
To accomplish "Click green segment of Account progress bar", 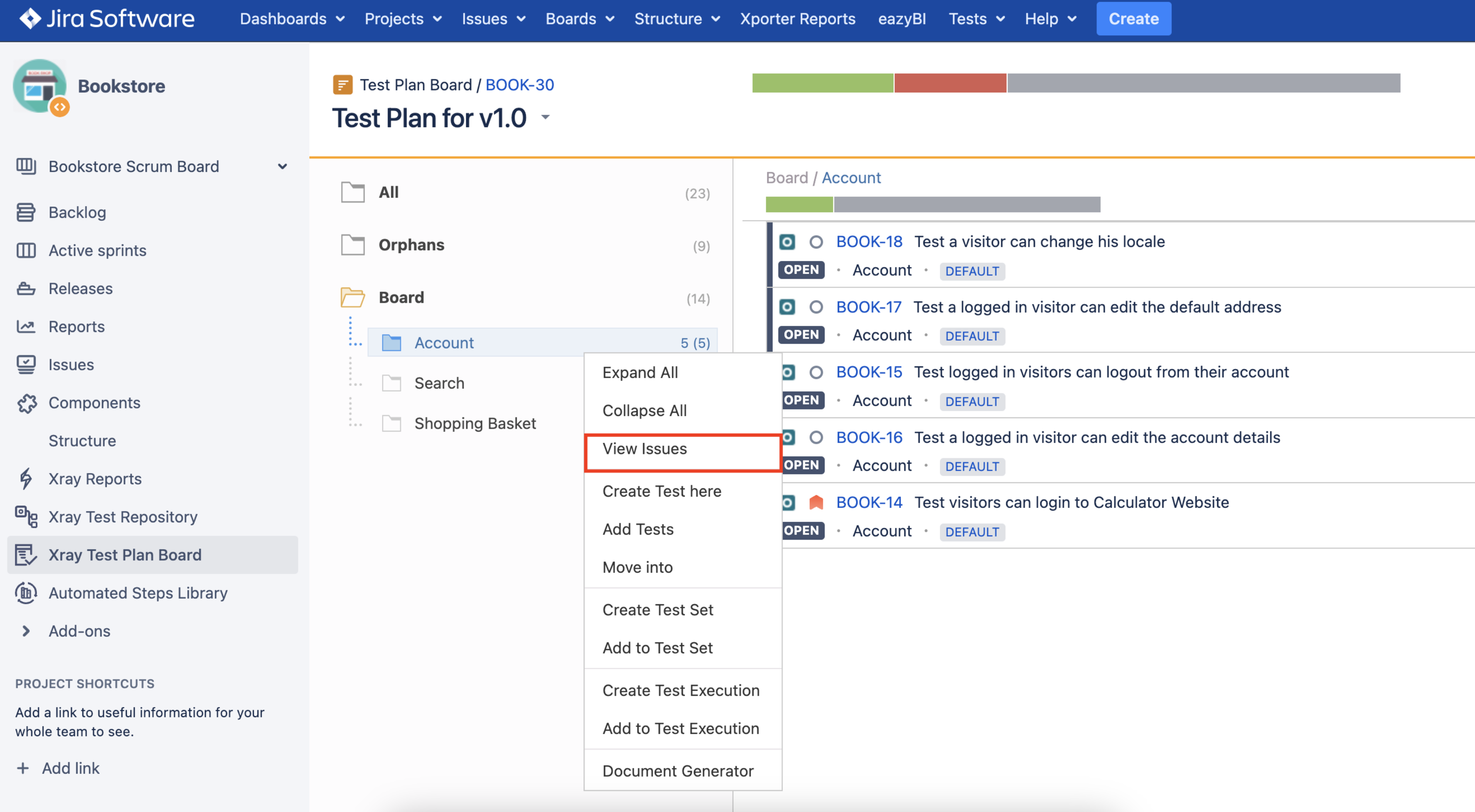I will point(799,204).
